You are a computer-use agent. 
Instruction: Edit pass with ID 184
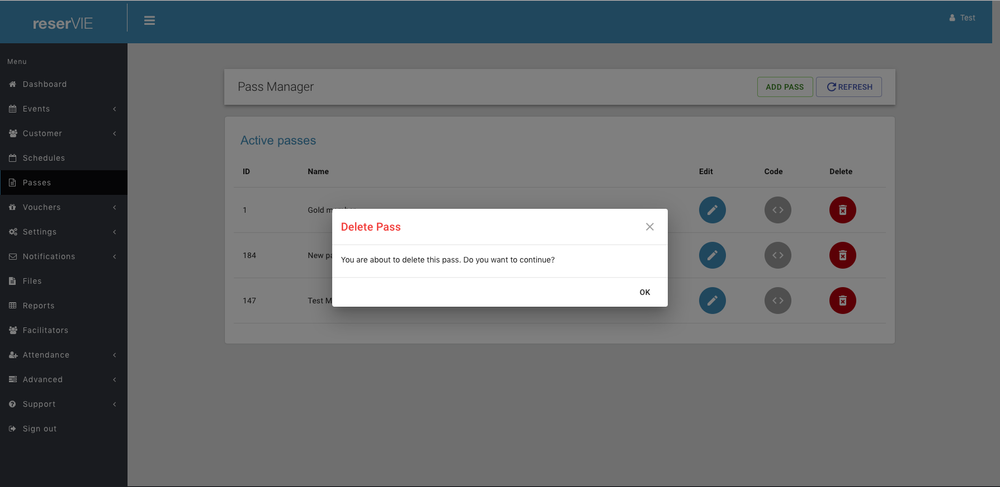(x=712, y=255)
